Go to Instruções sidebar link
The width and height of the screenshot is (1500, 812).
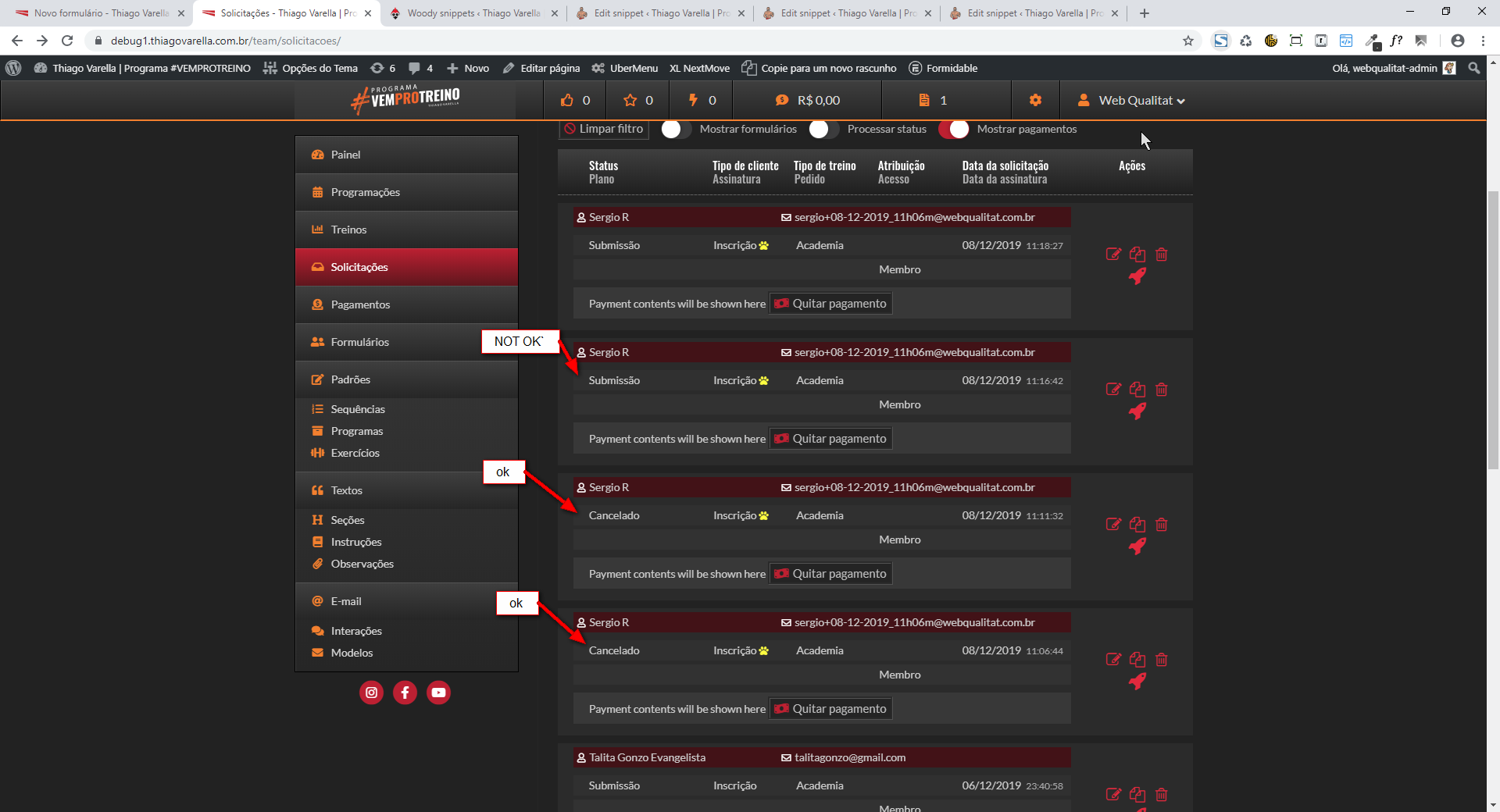356,542
